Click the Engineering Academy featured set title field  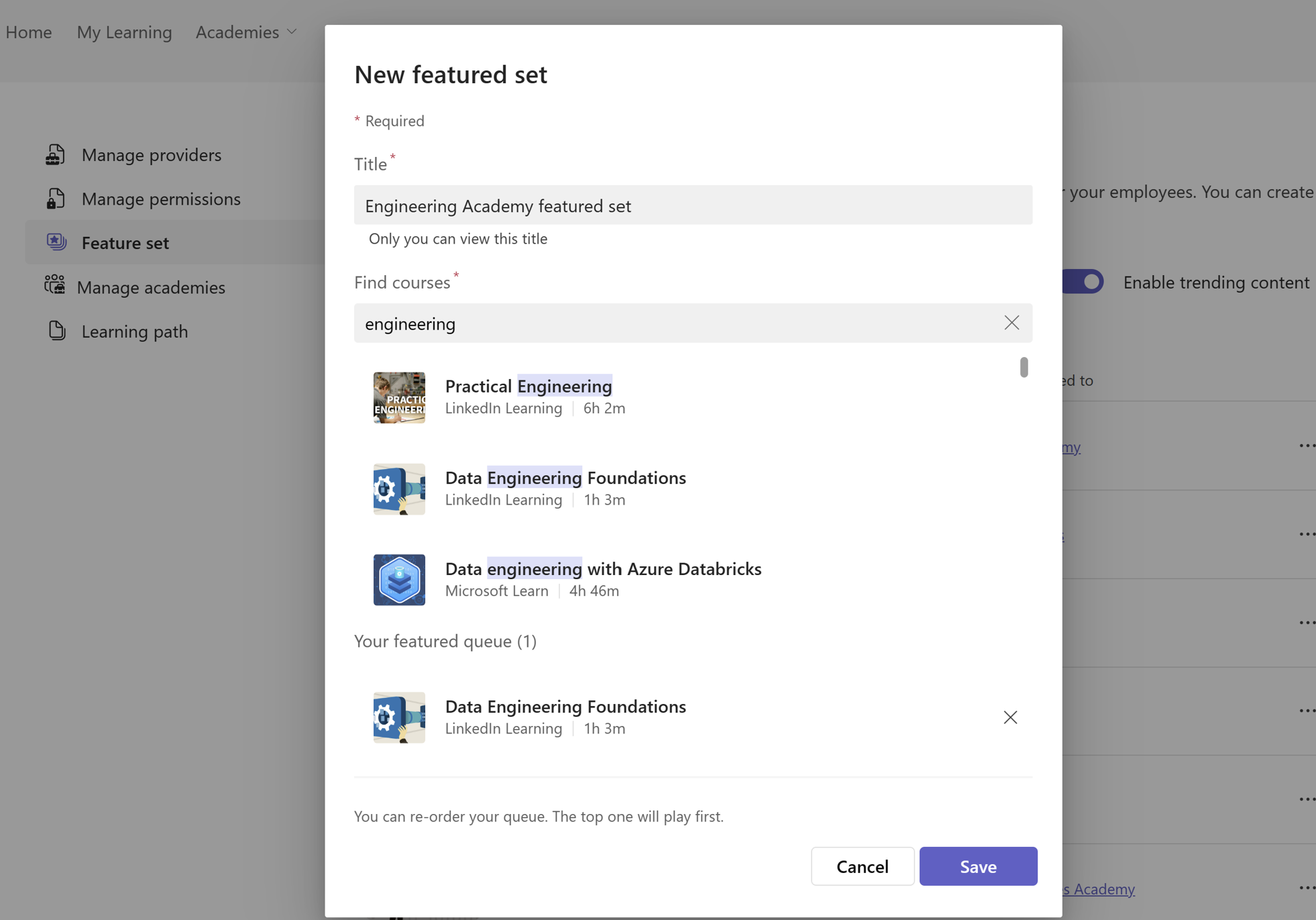pos(693,204)
